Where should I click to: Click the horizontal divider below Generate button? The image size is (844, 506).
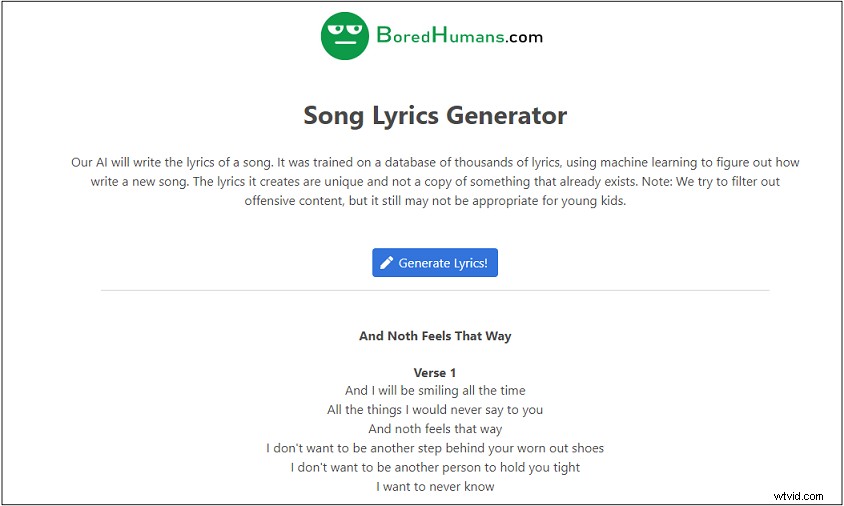point(435,291)
